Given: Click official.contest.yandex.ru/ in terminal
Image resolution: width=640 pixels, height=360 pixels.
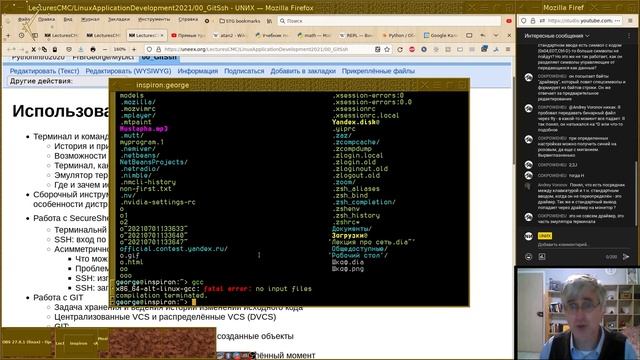Looking at the screenshot, I should 173,249.
